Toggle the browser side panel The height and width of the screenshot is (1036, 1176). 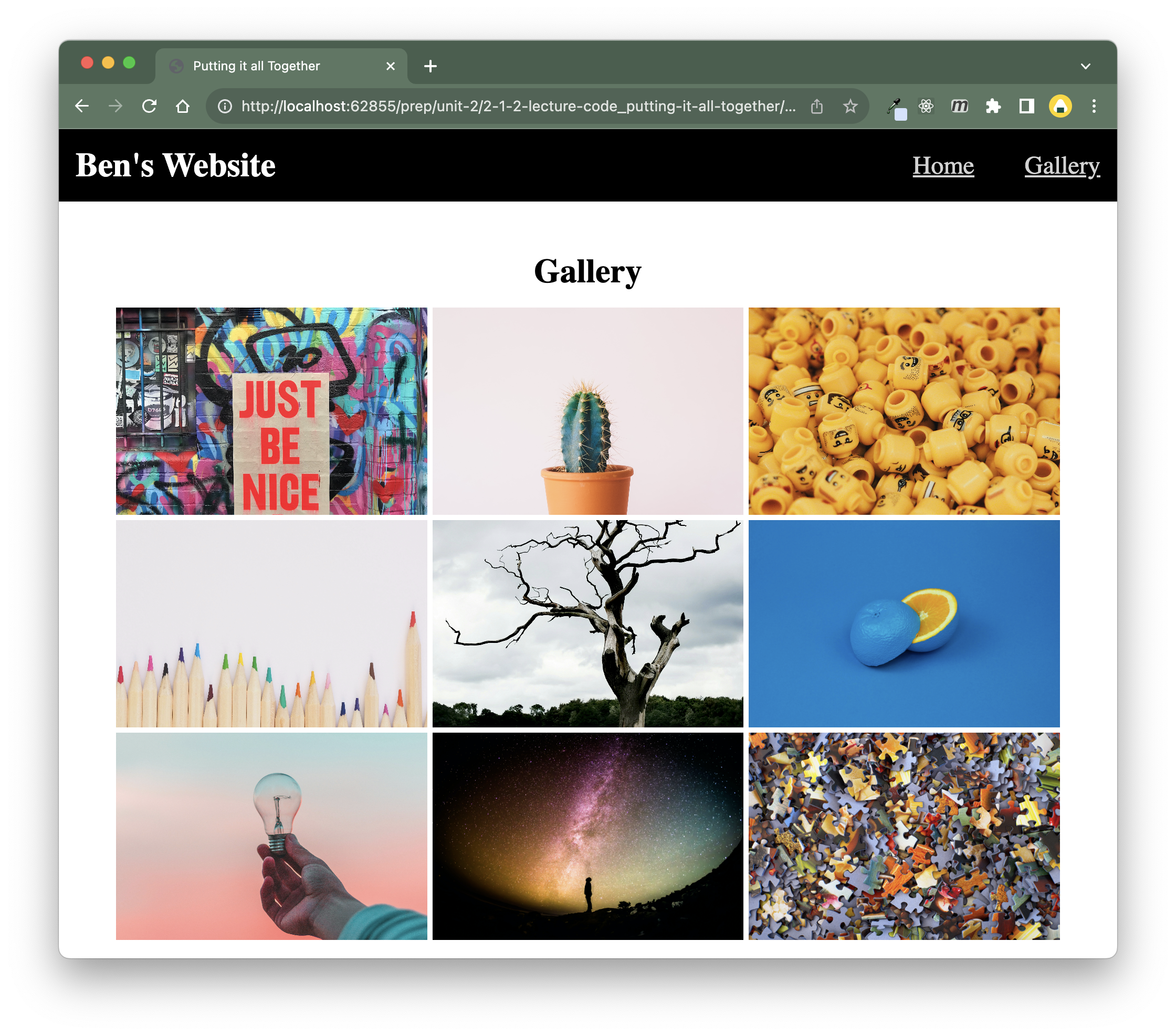(1026, 107)
